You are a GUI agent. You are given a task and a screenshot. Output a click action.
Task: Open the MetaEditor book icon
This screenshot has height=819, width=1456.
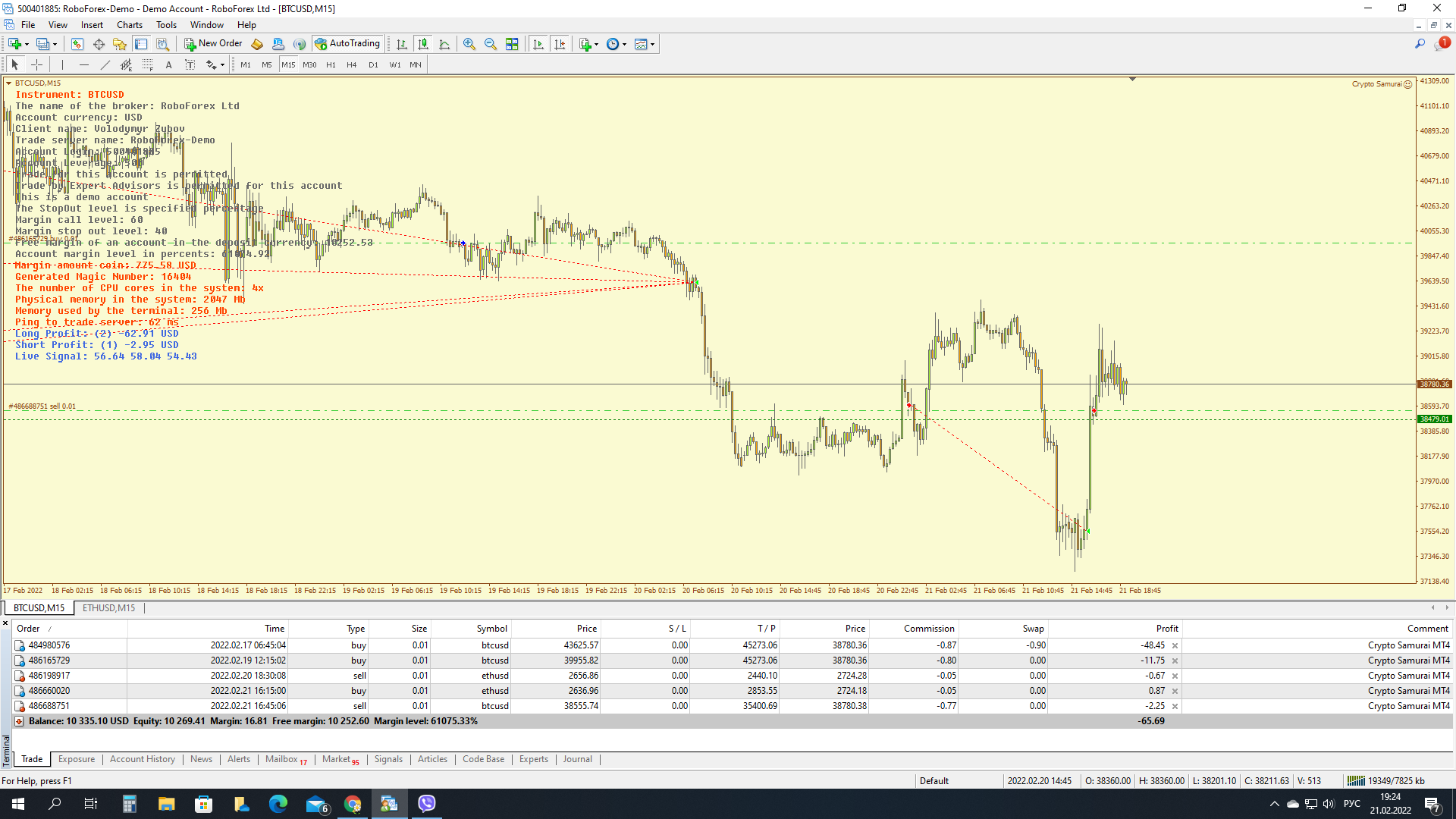pyautogui.click(x=257, y=44)
